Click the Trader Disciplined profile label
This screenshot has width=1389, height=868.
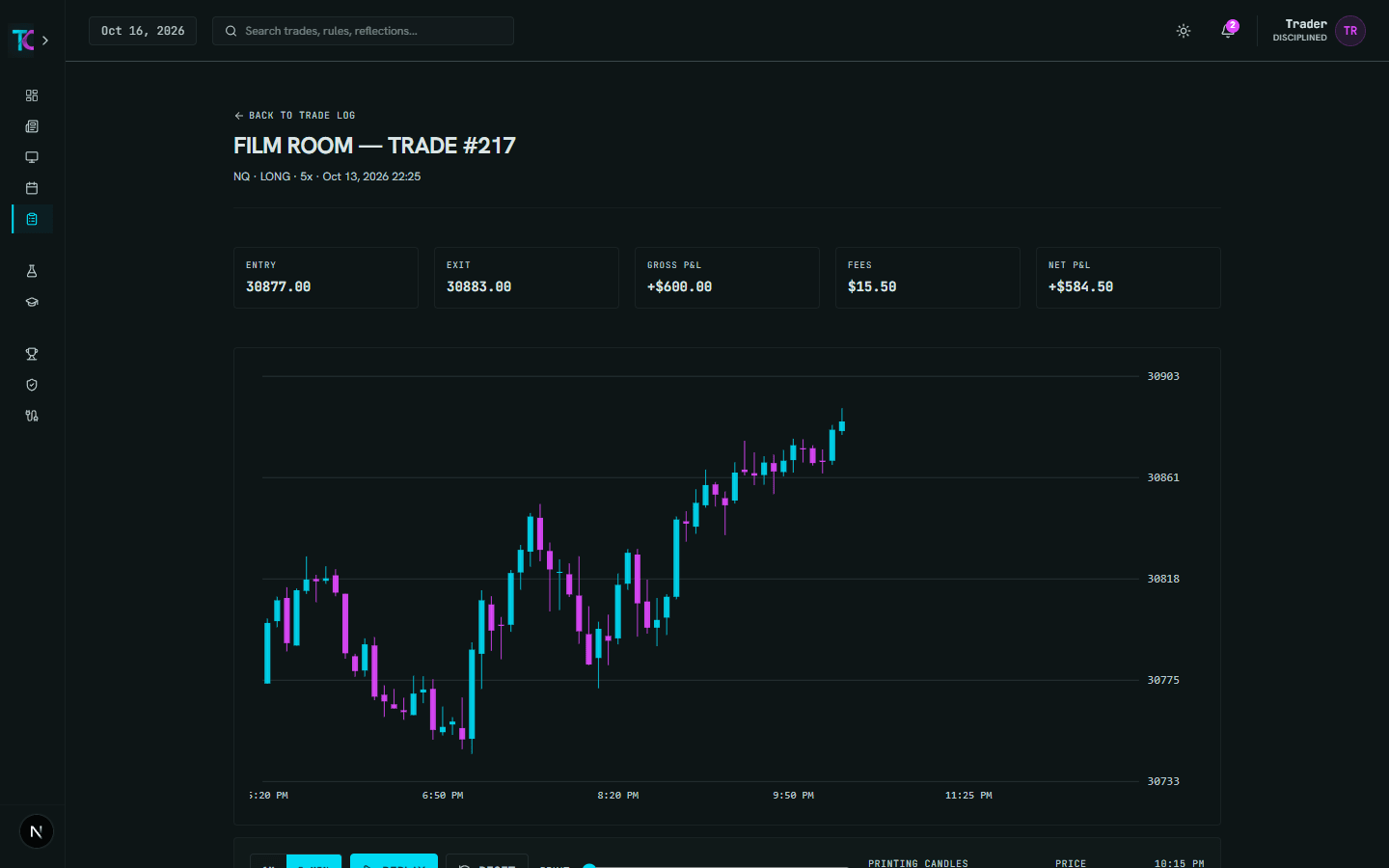[1299, 30]
